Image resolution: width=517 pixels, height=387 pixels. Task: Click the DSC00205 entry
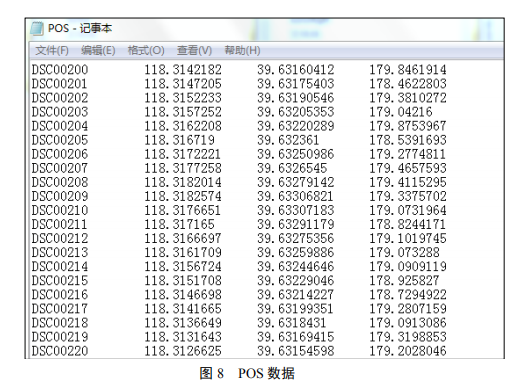click(60, 140)
